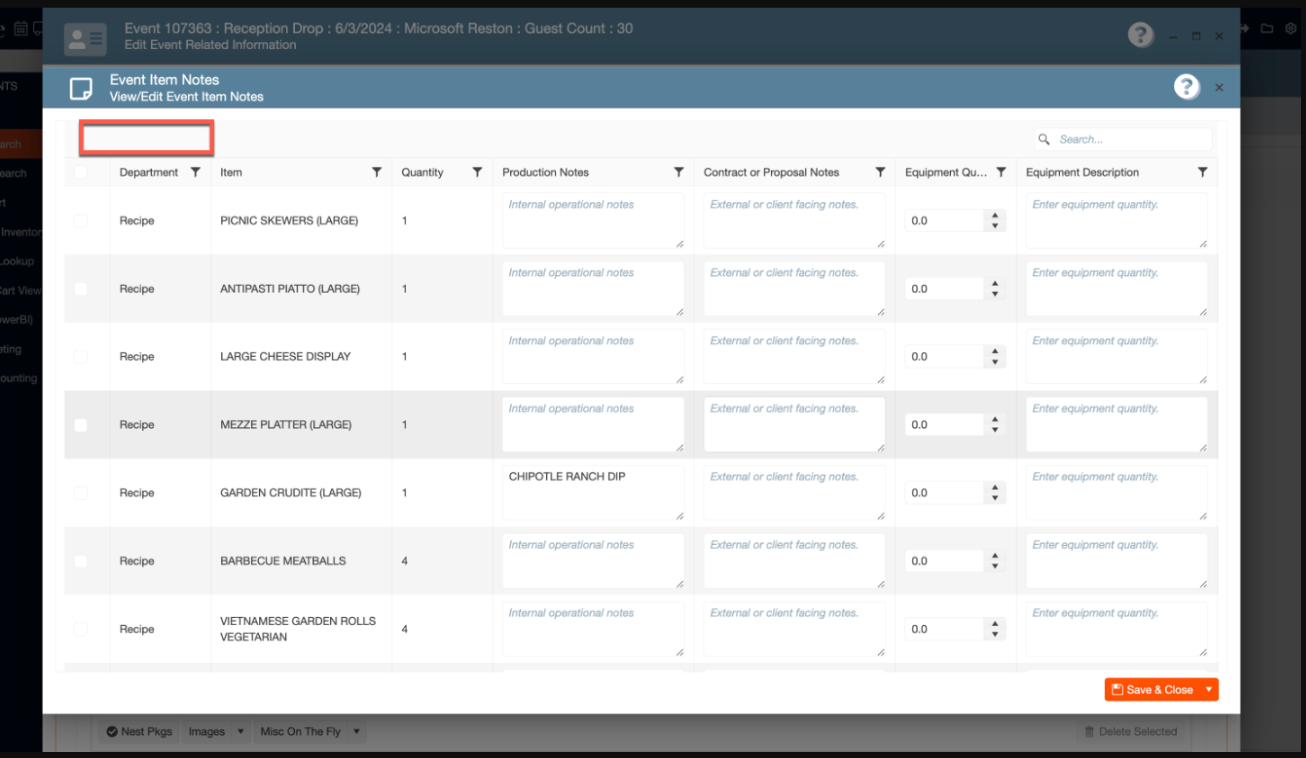Click Contract or Proposal Notes filter icon
The width and height of the screenshot is (1306, 758).
point(880,172)
